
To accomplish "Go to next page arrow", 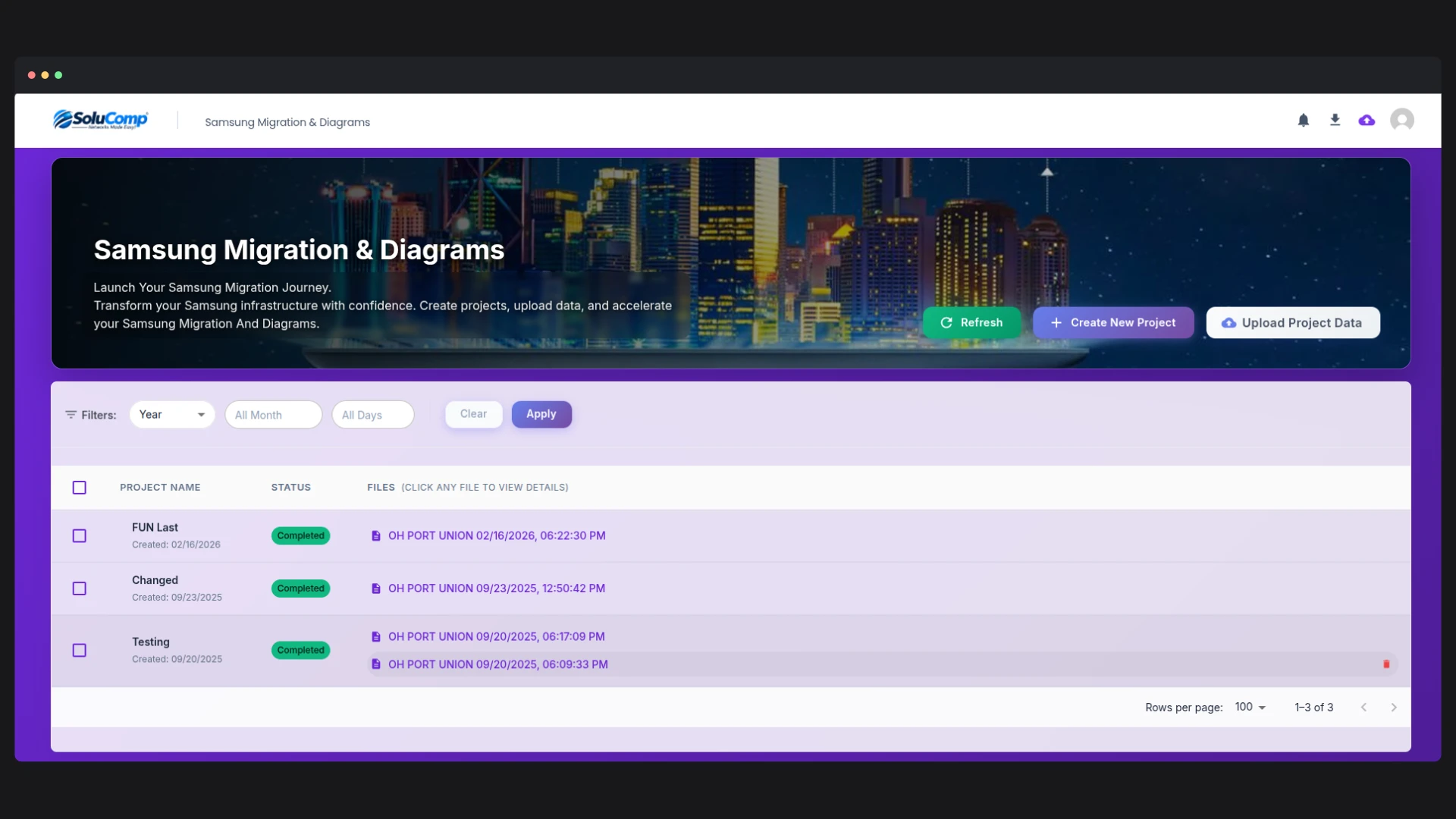I will 1394,708.
